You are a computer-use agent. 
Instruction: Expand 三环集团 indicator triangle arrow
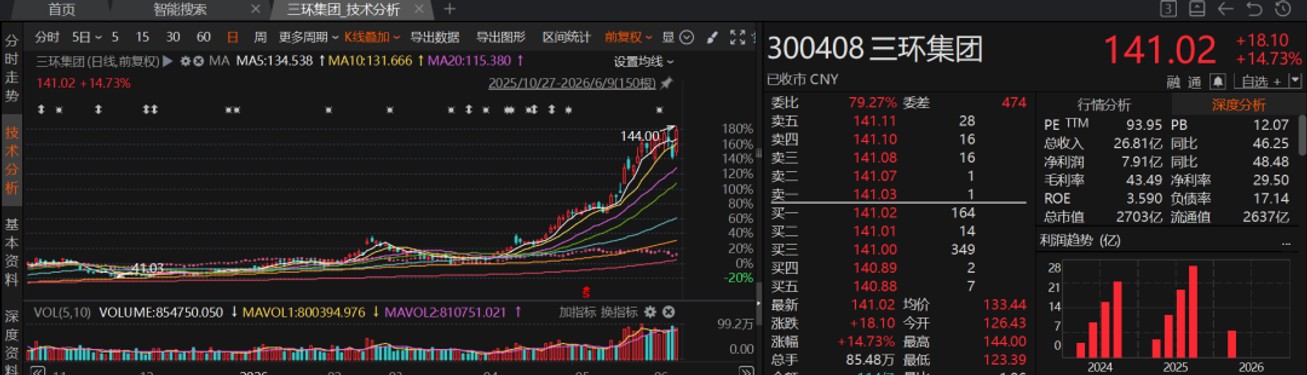(x=167, y=61)
